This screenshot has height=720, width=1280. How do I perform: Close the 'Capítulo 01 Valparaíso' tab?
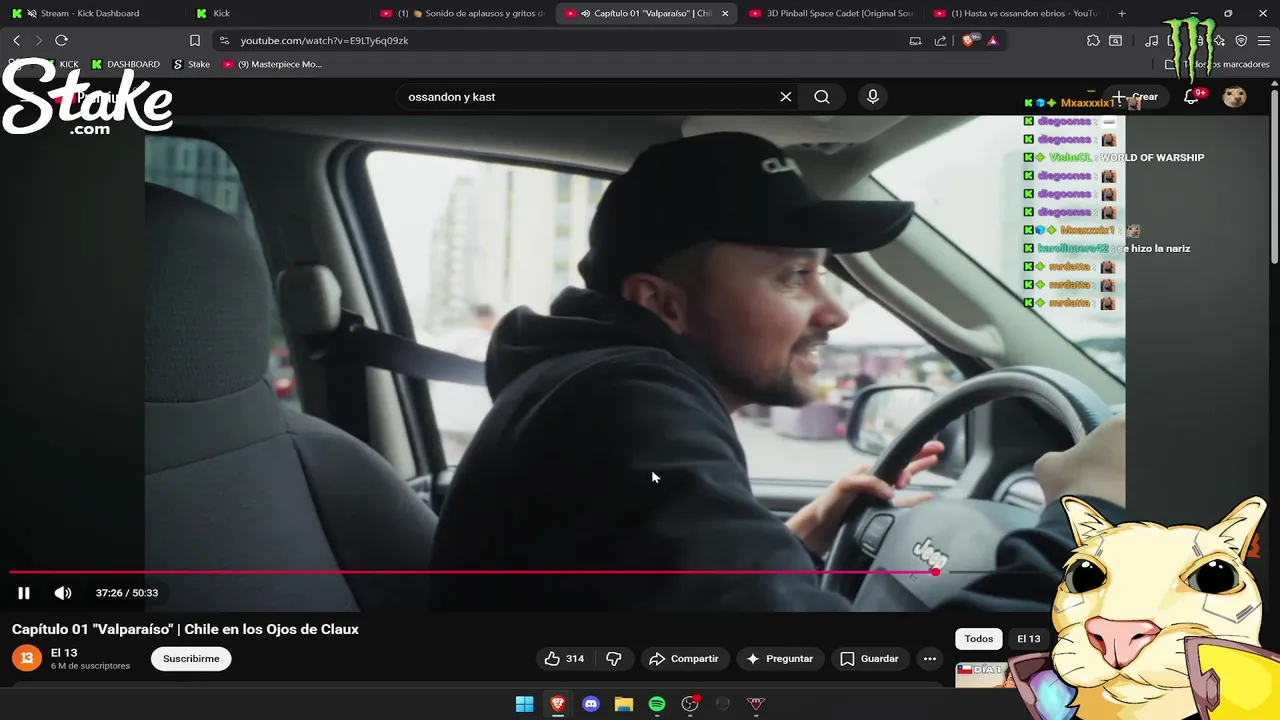[725, 13]
